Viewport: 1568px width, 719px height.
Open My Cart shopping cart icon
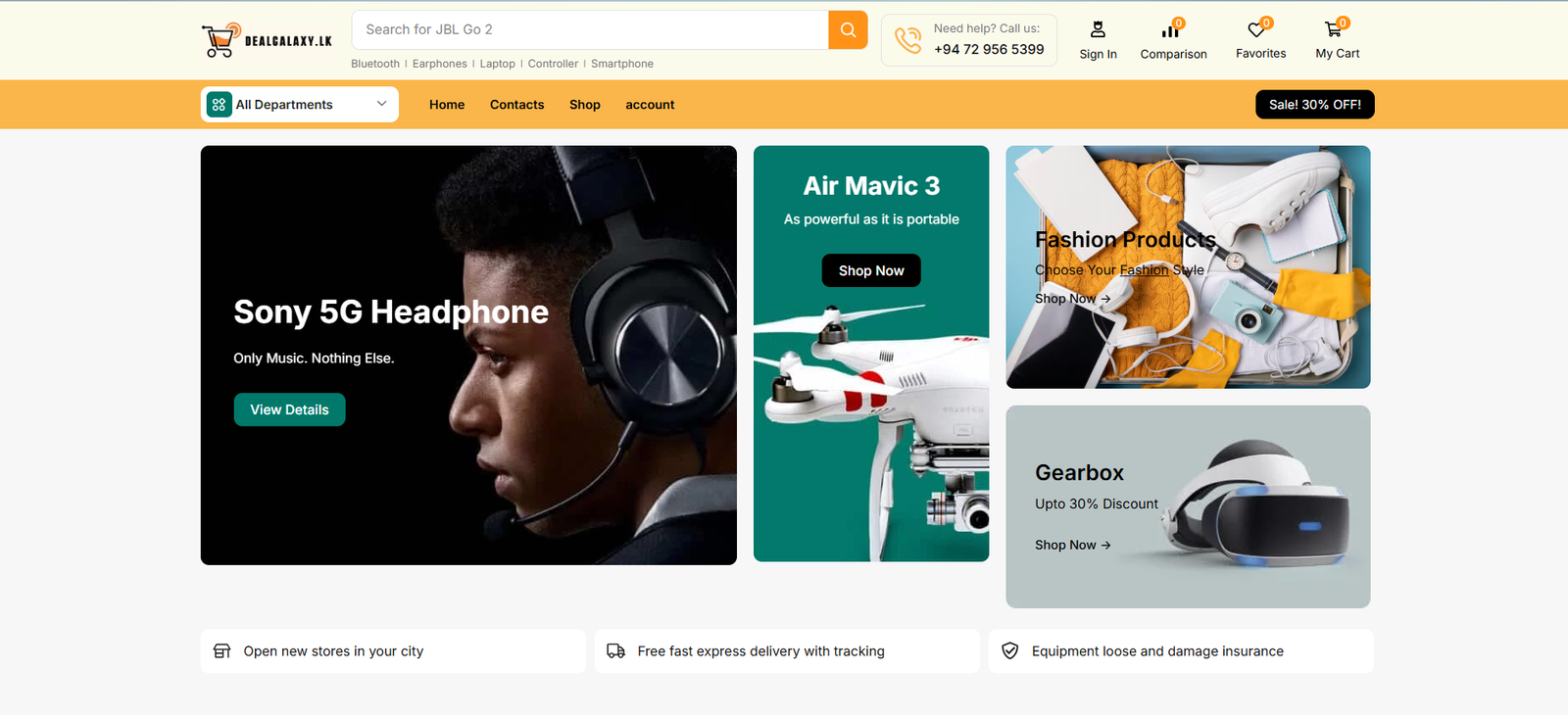click(x=1334, y=30)
